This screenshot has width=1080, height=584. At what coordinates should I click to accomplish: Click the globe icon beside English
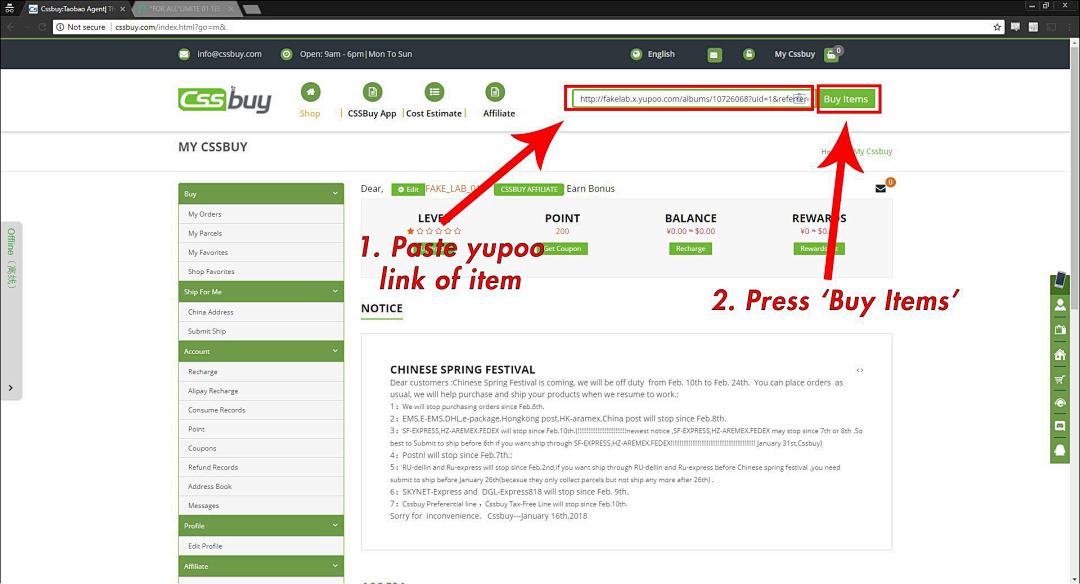click(636, 54)
